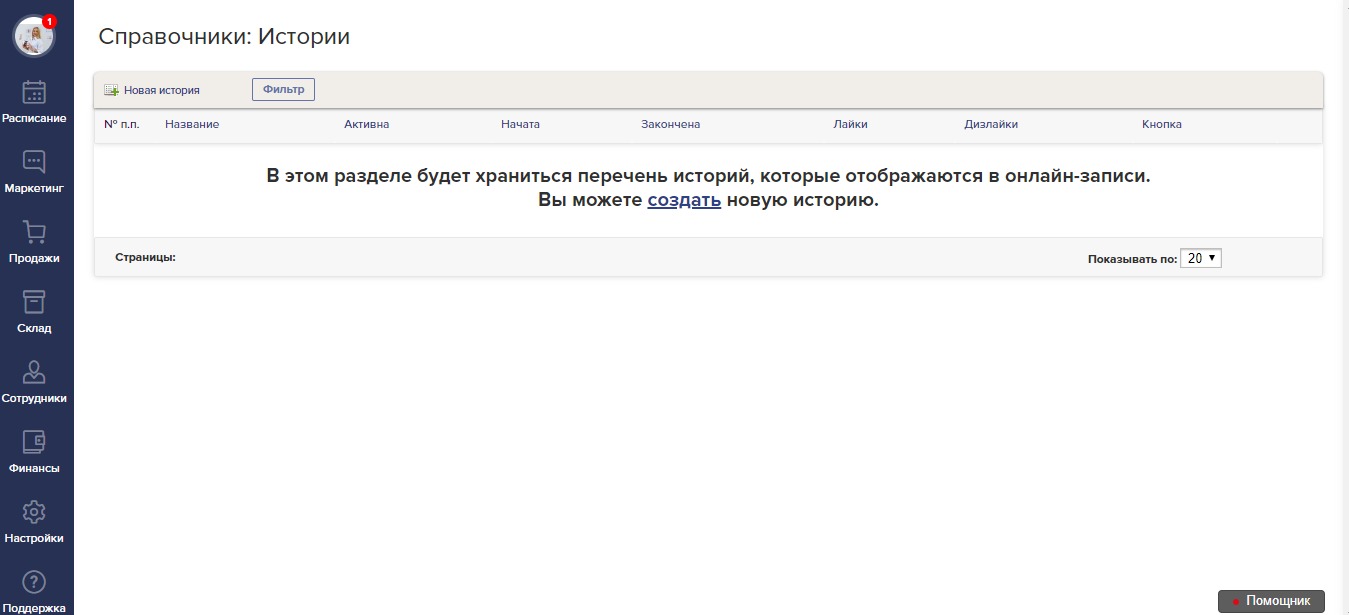The height and width of the screenshot is (615, 1349).
Task: Follow the создать link
Action: [684, 200]
